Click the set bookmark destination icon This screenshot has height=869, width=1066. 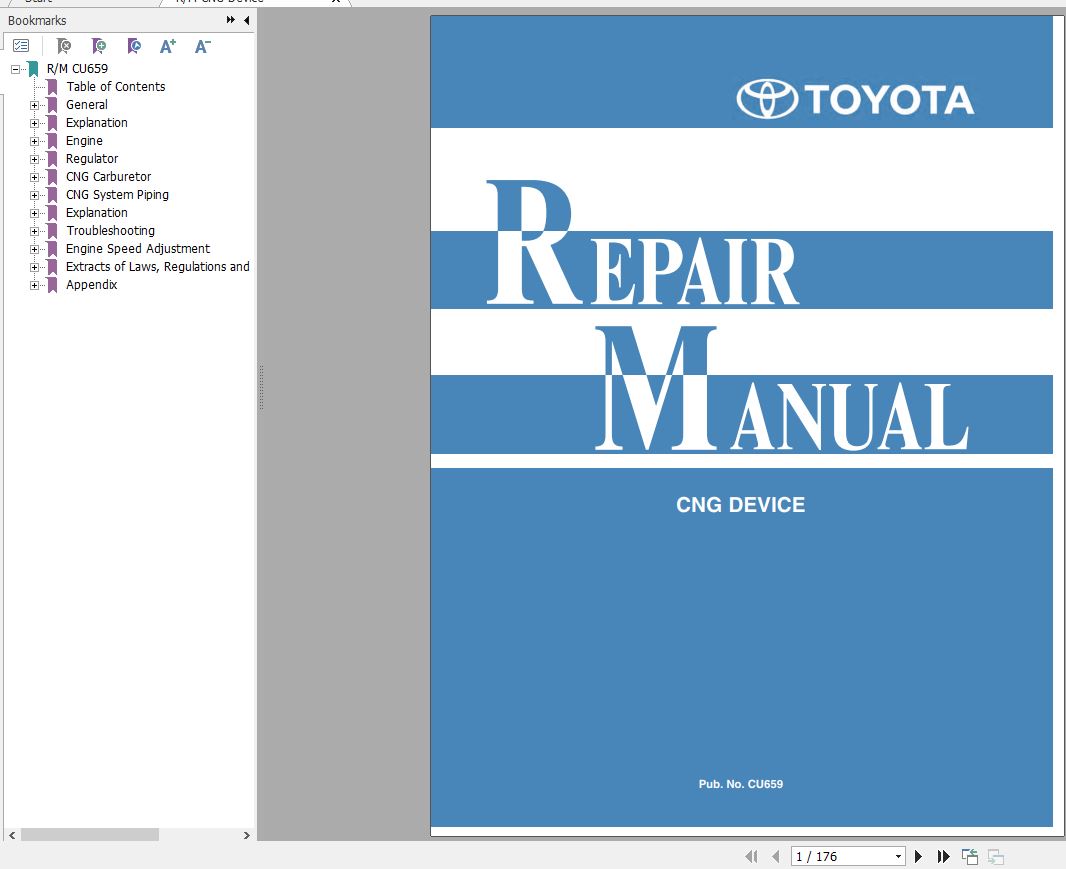(135, 46)
